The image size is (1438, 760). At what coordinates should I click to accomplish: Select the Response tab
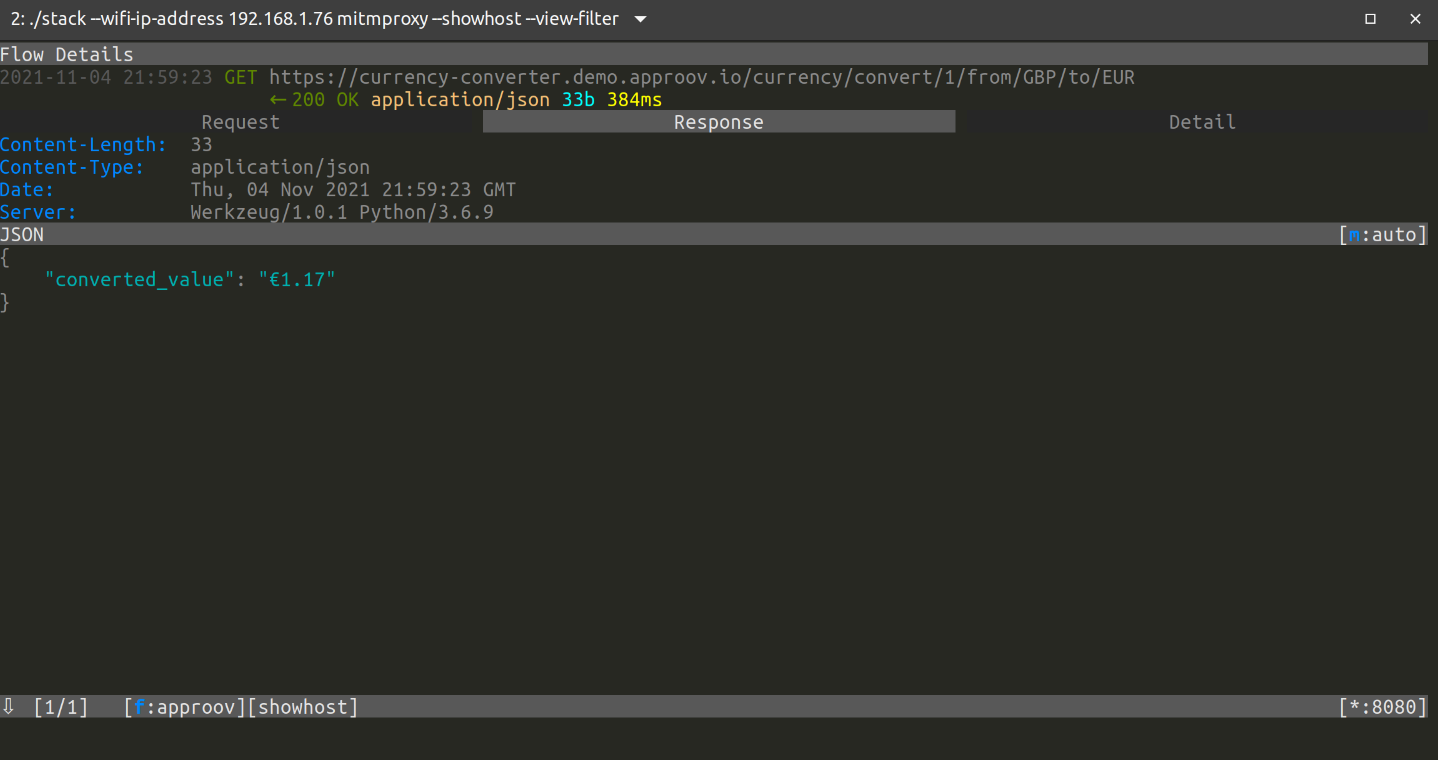coord(718,122)
